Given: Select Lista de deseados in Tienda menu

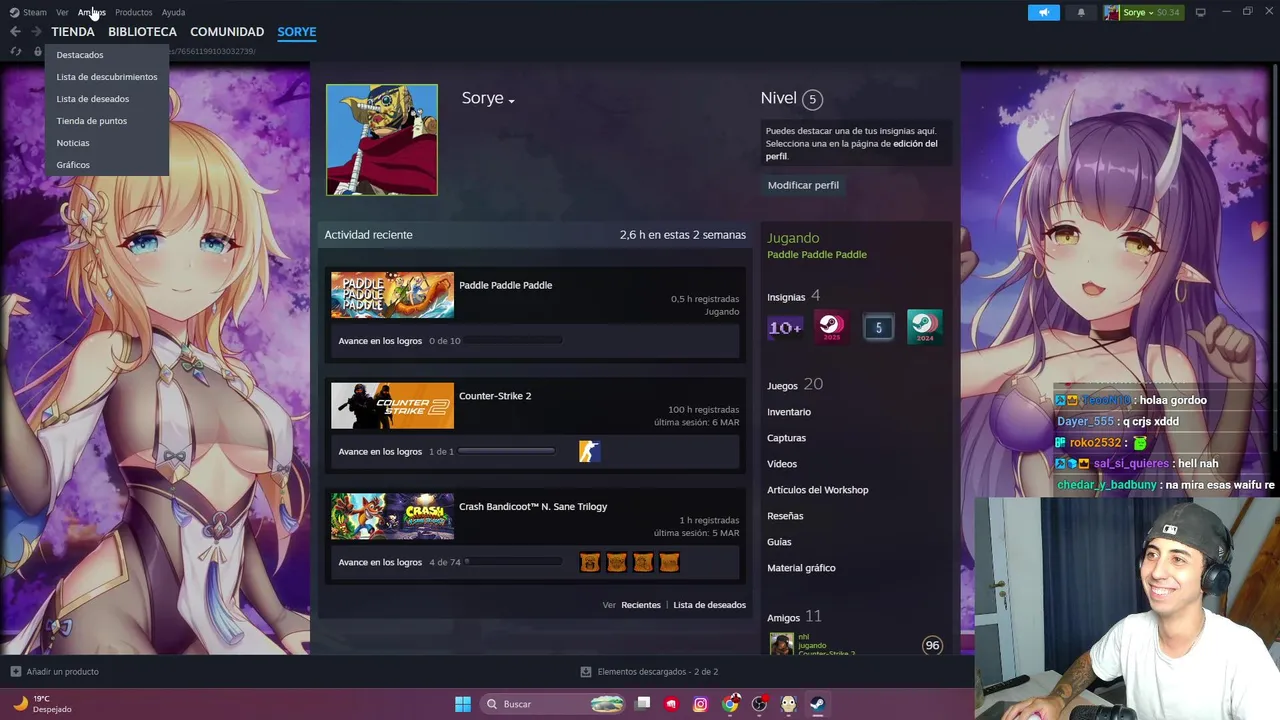Looking at the screenshot, I should (107, 99).
